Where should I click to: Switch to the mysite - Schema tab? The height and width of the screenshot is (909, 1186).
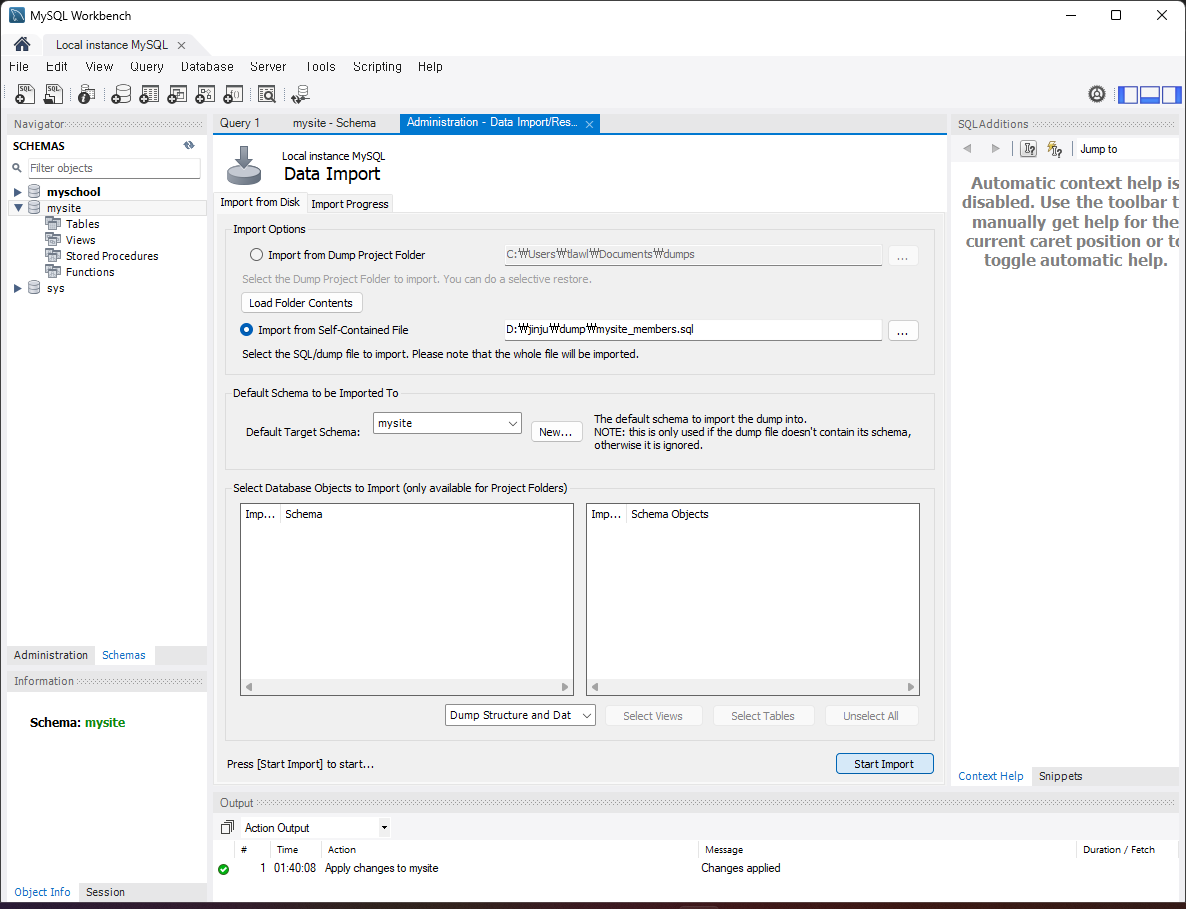334,123
